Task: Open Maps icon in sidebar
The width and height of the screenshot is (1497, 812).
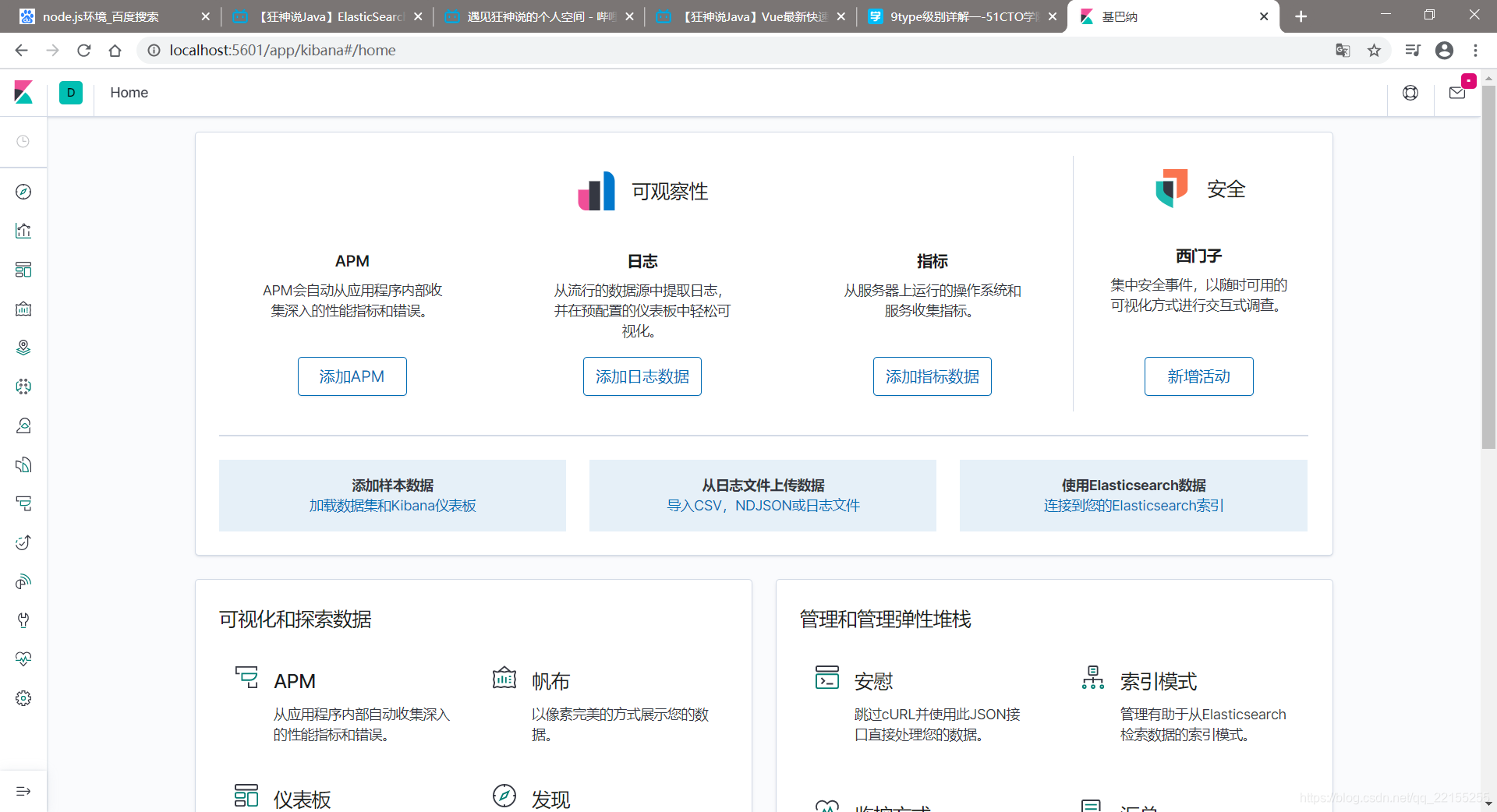Action: click(x=23, y=348)
